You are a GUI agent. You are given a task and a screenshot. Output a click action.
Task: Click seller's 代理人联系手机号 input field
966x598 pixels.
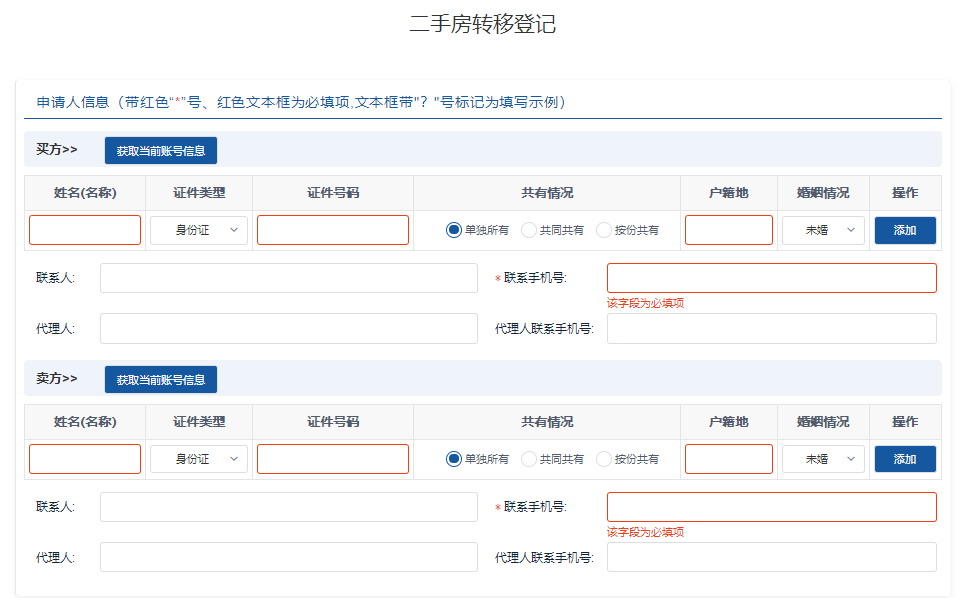point(771,557)
